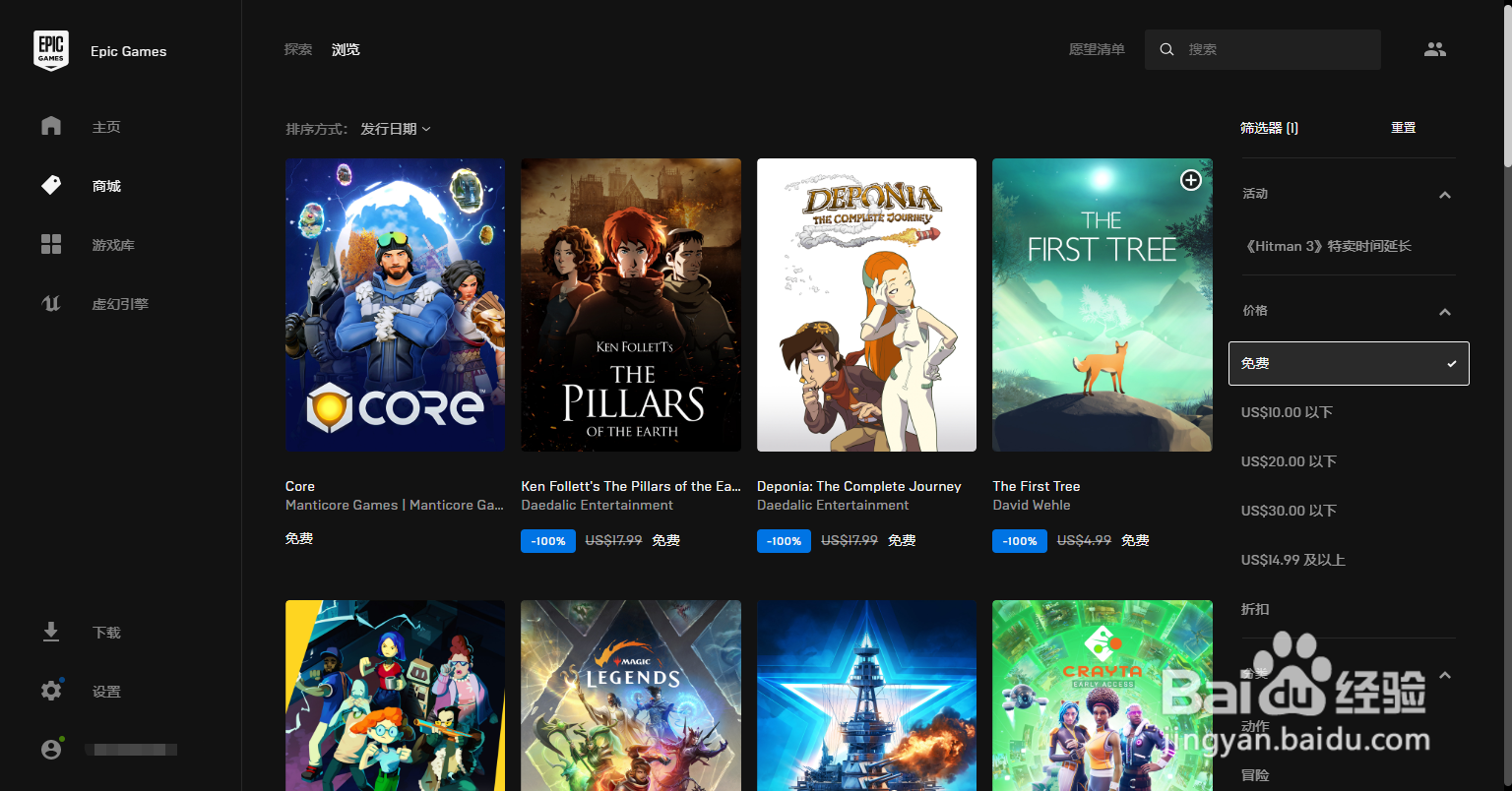Open the Magic Legends cover
Viewport: 1512px width, 791px height.
tap(631, 696)
